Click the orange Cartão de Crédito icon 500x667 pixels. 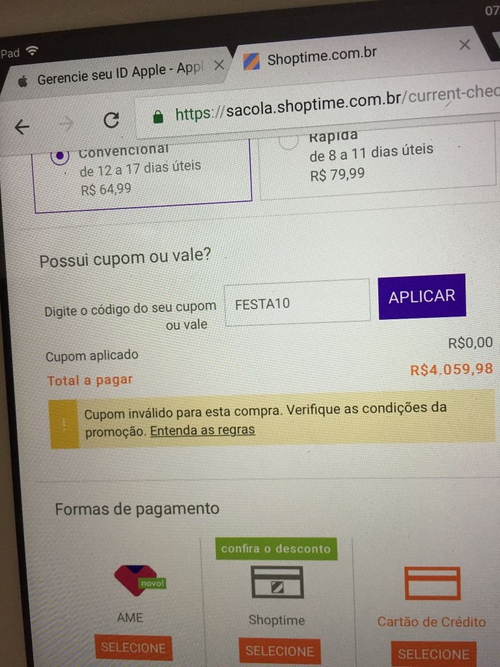[432, 583]
